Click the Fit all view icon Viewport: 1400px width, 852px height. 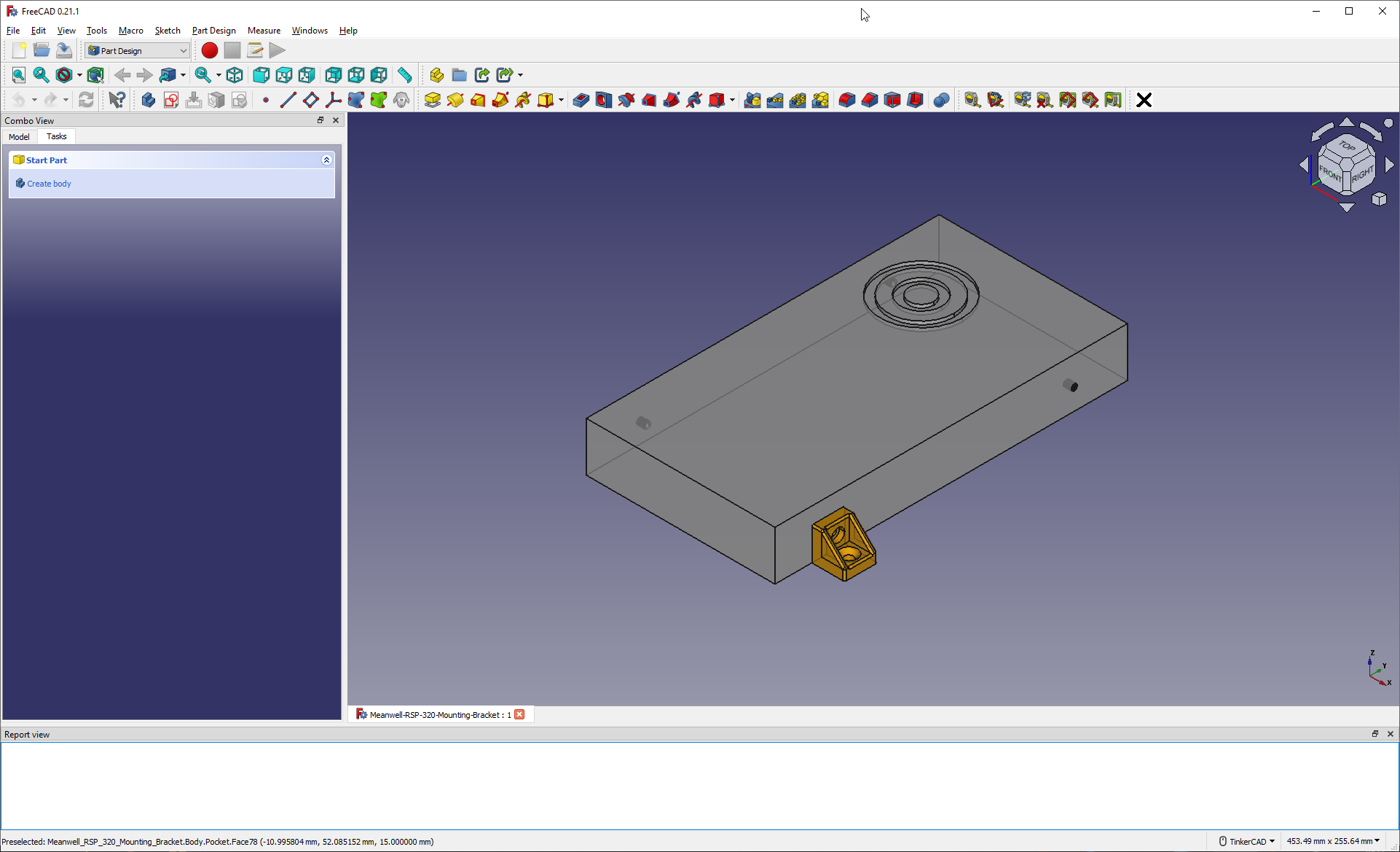19,75
